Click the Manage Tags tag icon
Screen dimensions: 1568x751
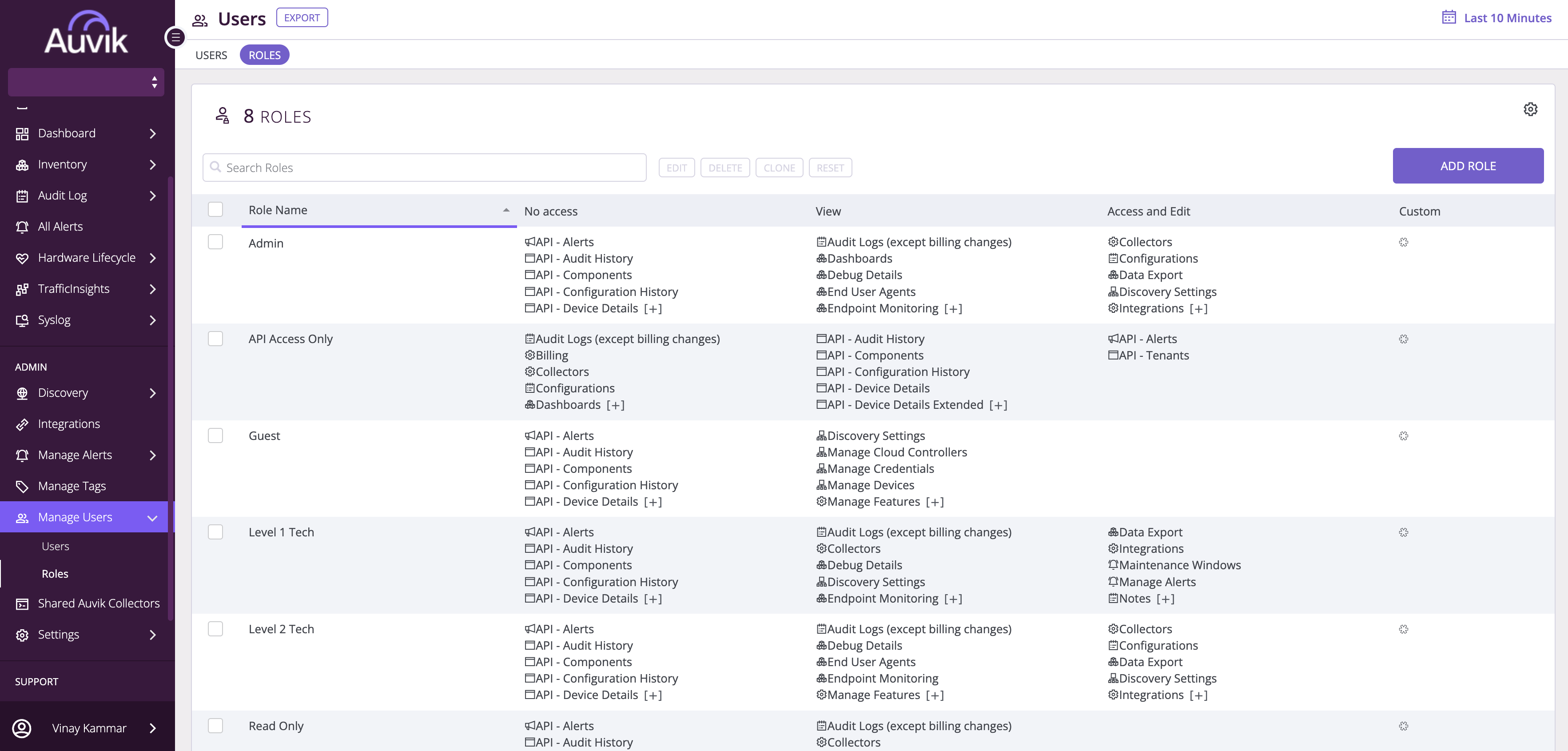[x=22, y=486]
